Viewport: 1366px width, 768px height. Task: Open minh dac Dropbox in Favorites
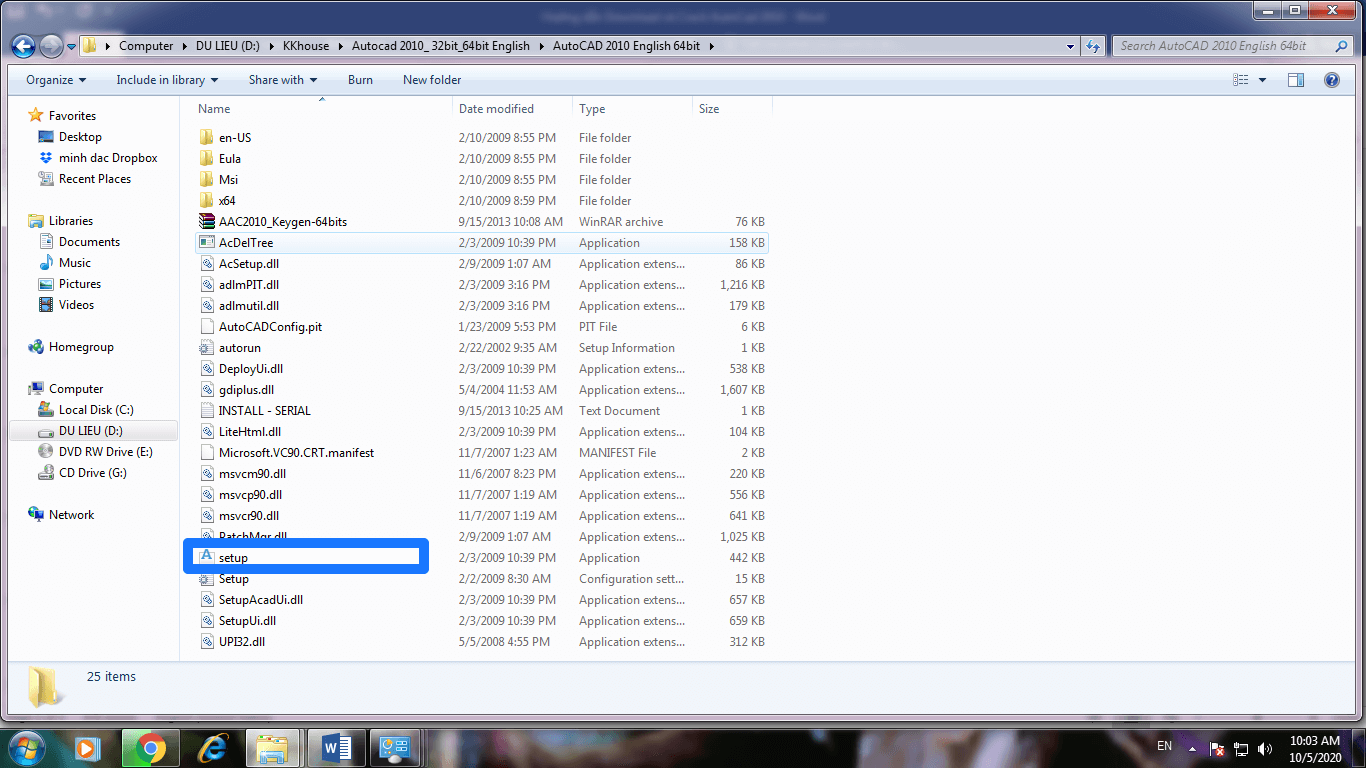(108, 158)
